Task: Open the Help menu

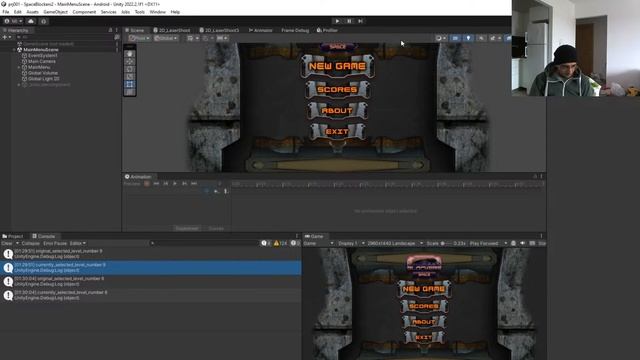Action: click(x=175, y=12)
